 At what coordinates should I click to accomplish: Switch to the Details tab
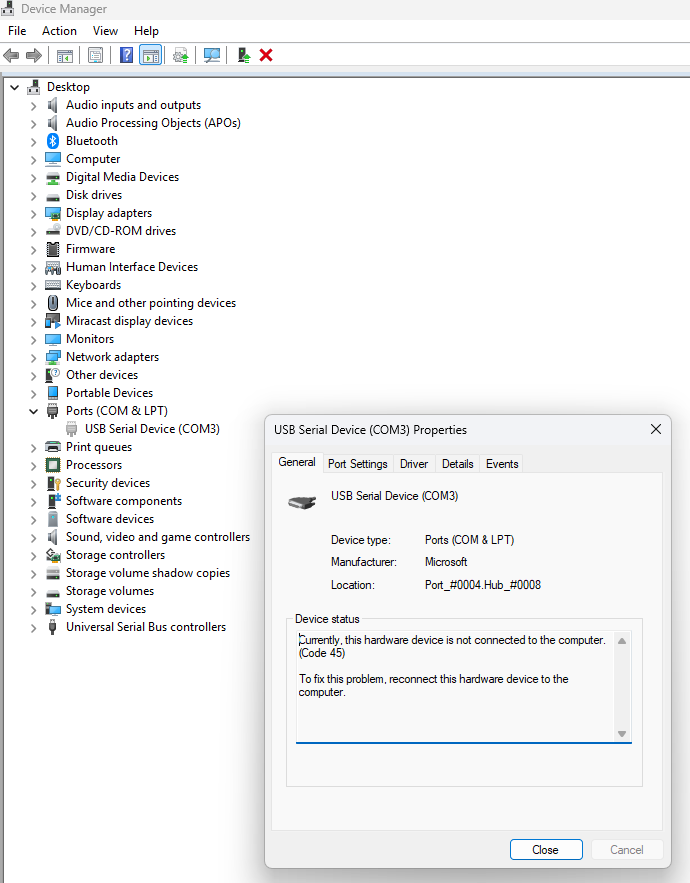[x=457, y=463]
